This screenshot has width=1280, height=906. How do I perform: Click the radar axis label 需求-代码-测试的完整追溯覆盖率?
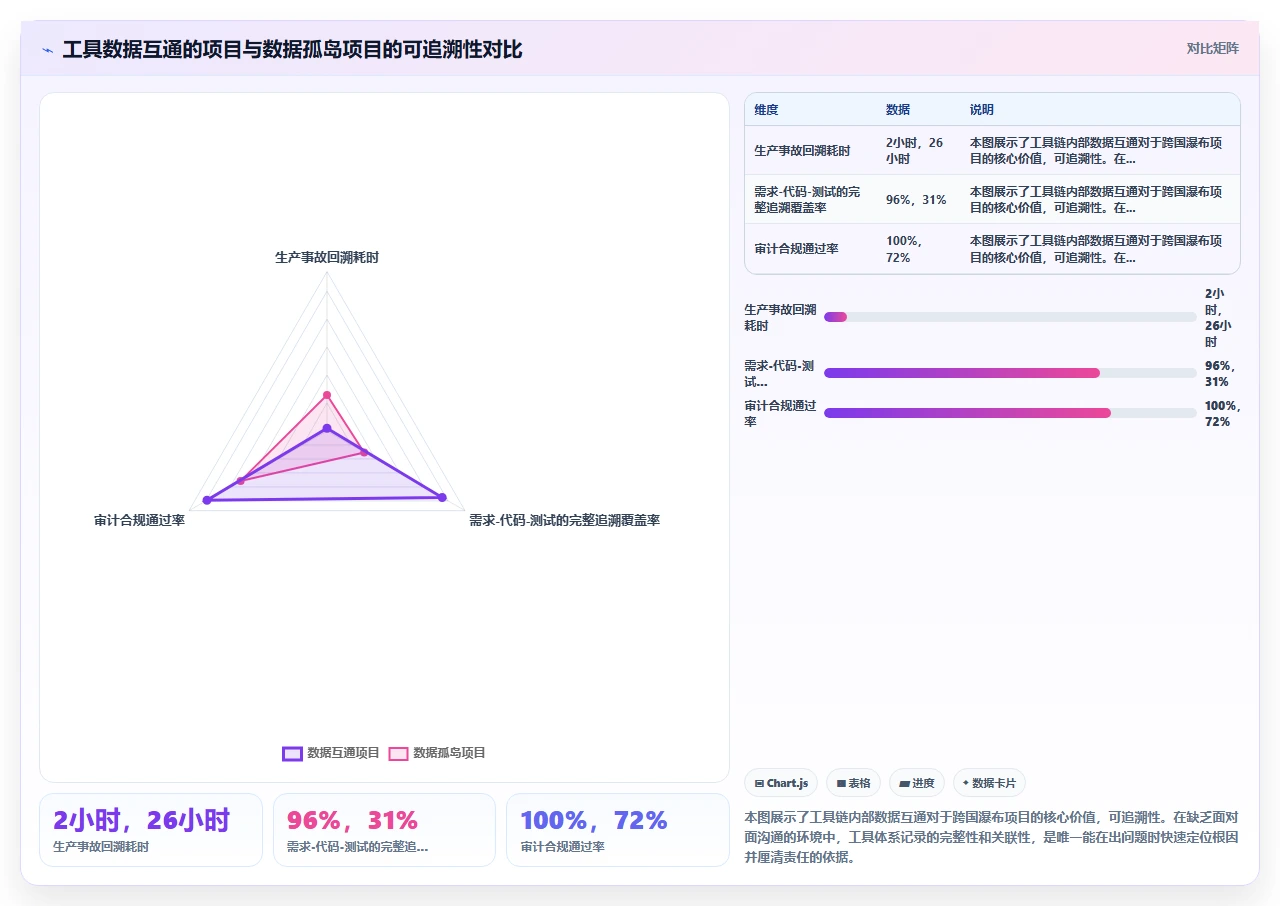565,521
